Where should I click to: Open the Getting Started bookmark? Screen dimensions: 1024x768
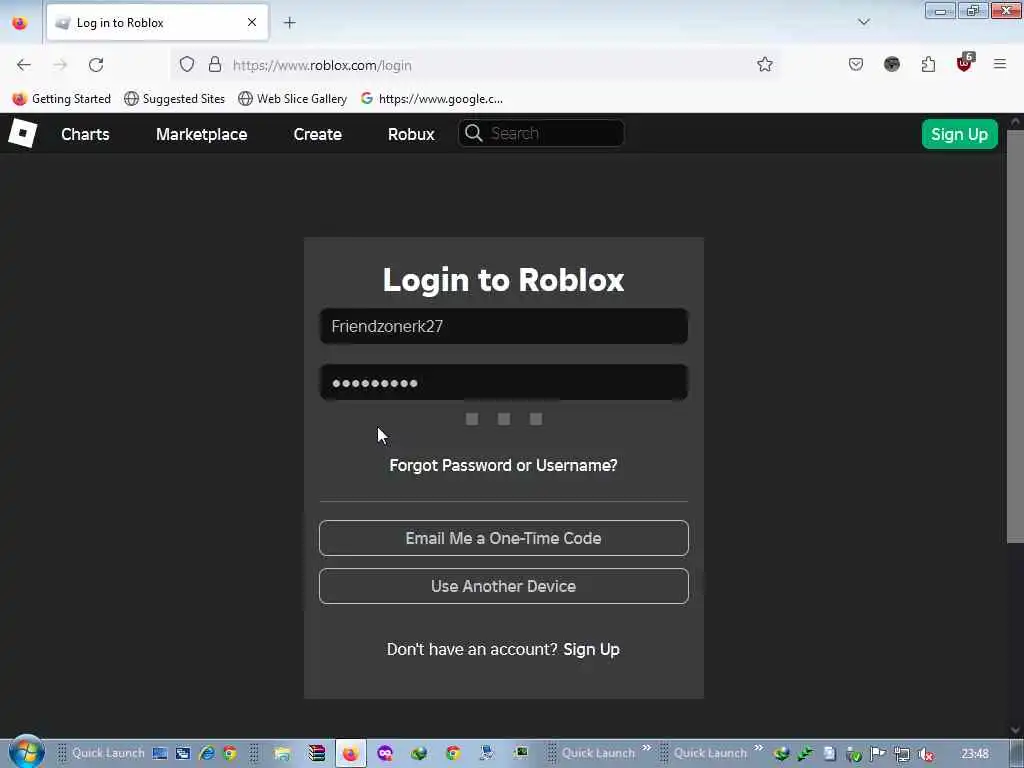62,99
